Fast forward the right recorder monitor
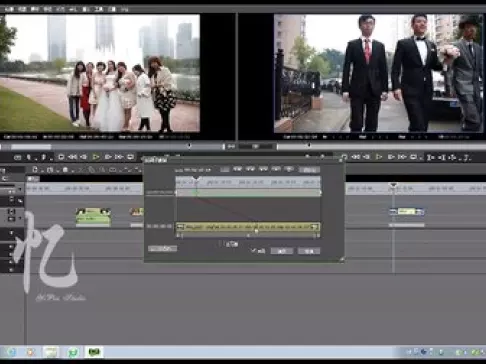Image resolution: width=486 pixels, height=364 pixels. (402, 157)
